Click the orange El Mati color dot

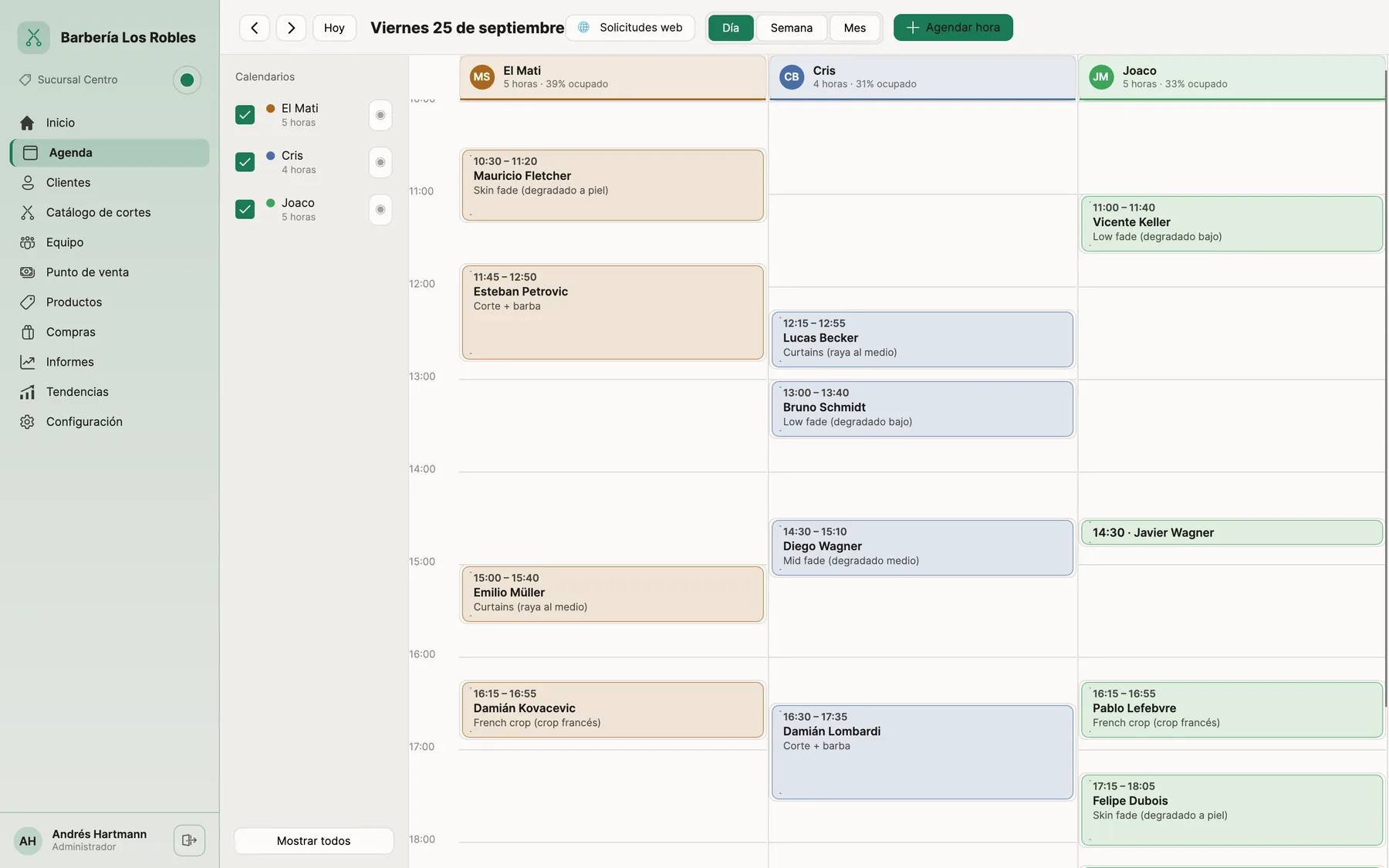pyautogui.click(x=271, y=108)
